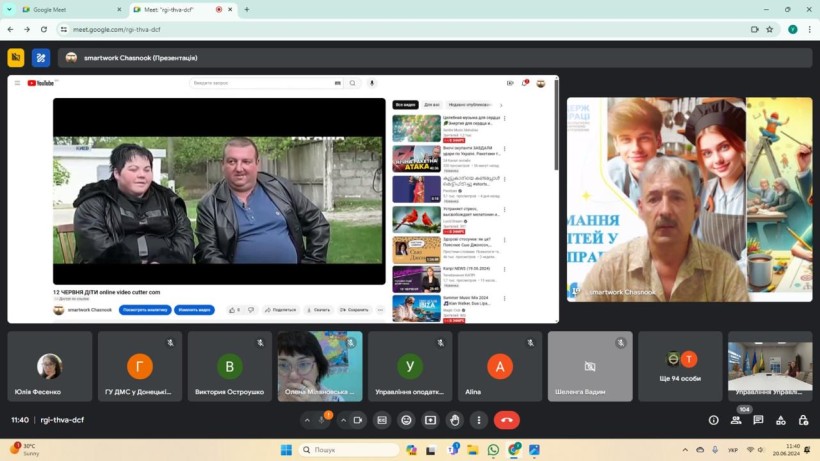Select the Виктория Остроушко participant tile
Image resolution: width=820 pixels, height=461 pixels.
[x=230, y=366]
